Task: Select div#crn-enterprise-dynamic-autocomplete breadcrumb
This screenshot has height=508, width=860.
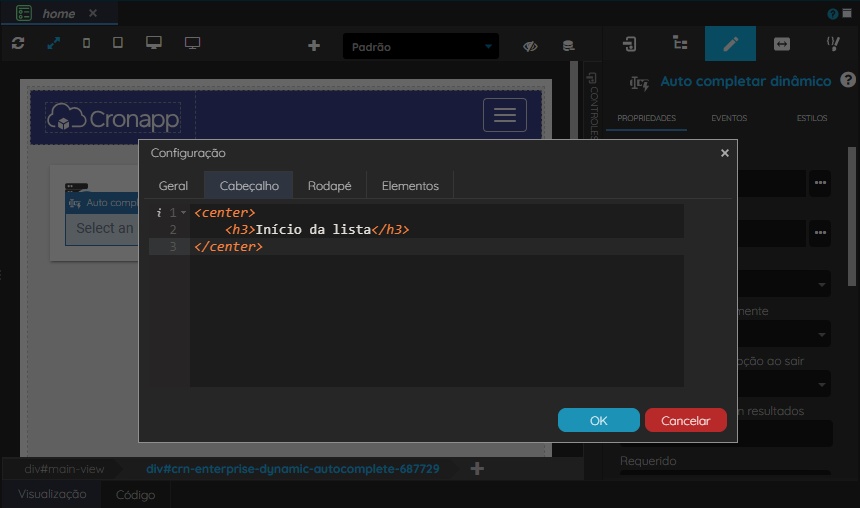Action: [292, 469]
